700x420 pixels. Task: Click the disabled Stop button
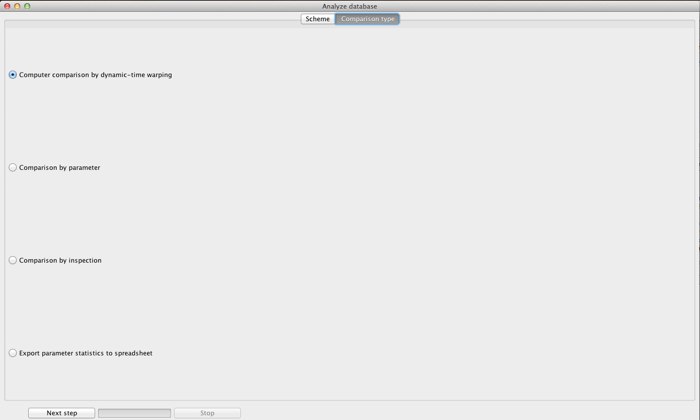point(207,413)
